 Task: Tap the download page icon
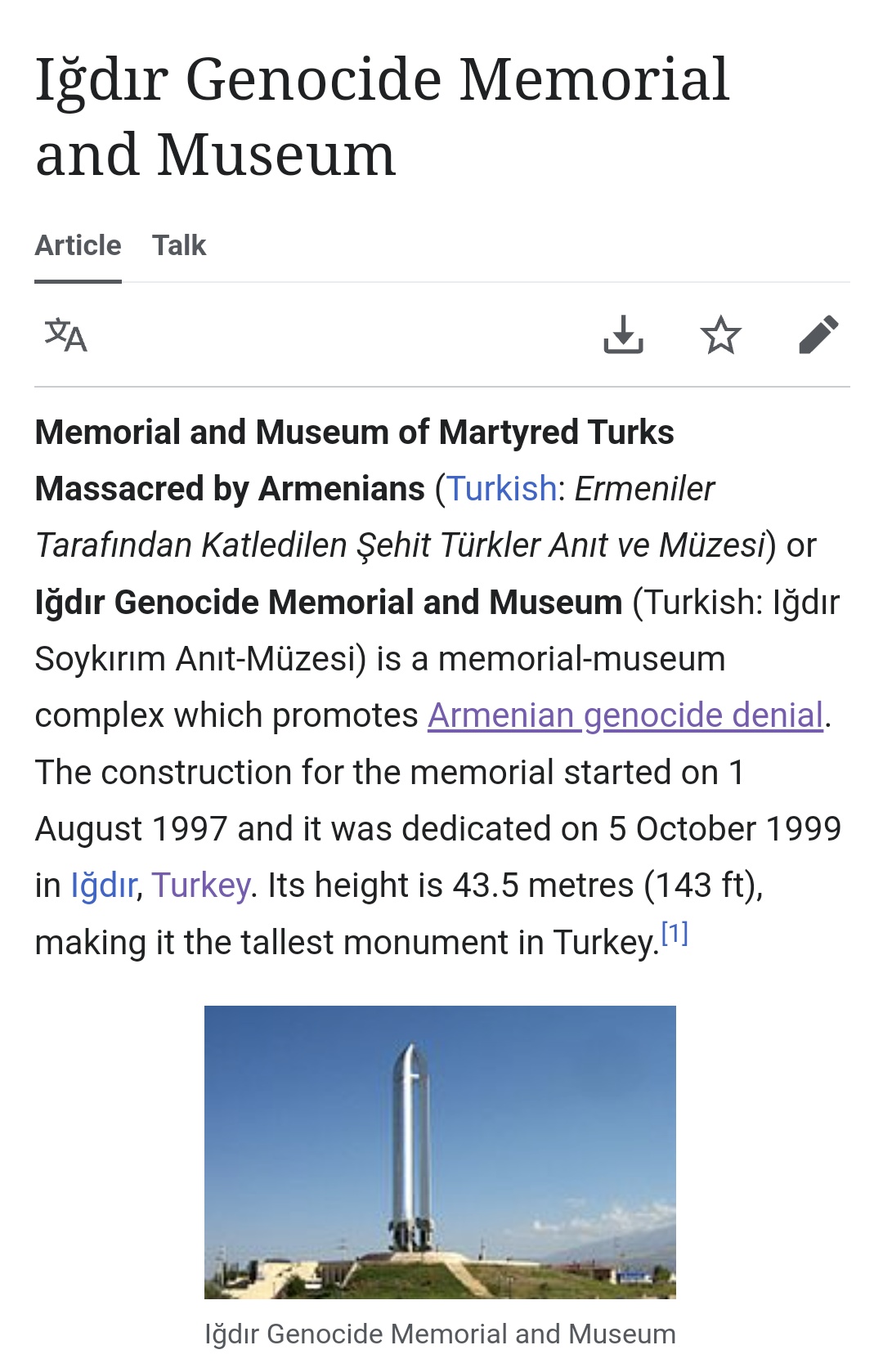click(x=623, y=334)
